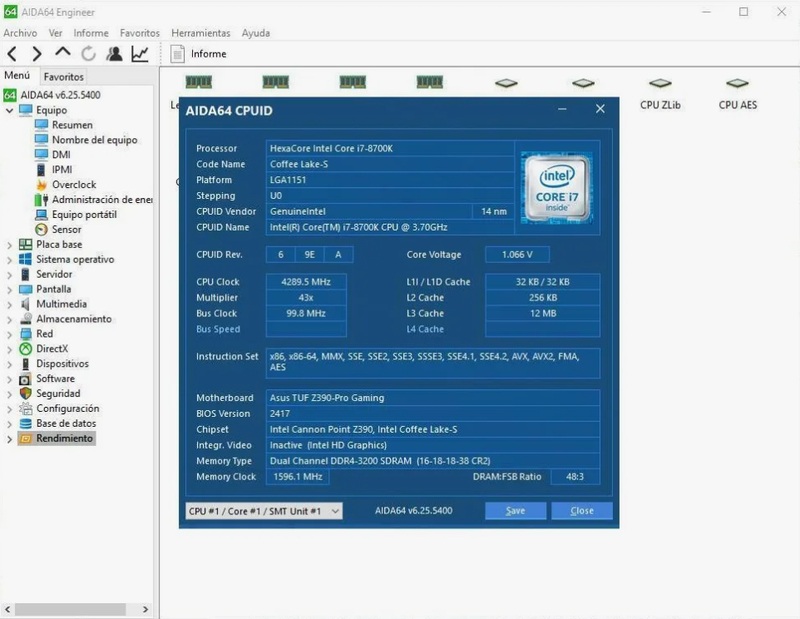Click the Processor value HexaCore Intel Core i7-8700K
Screen dimensions: 800x619
(x=390, y=148)
